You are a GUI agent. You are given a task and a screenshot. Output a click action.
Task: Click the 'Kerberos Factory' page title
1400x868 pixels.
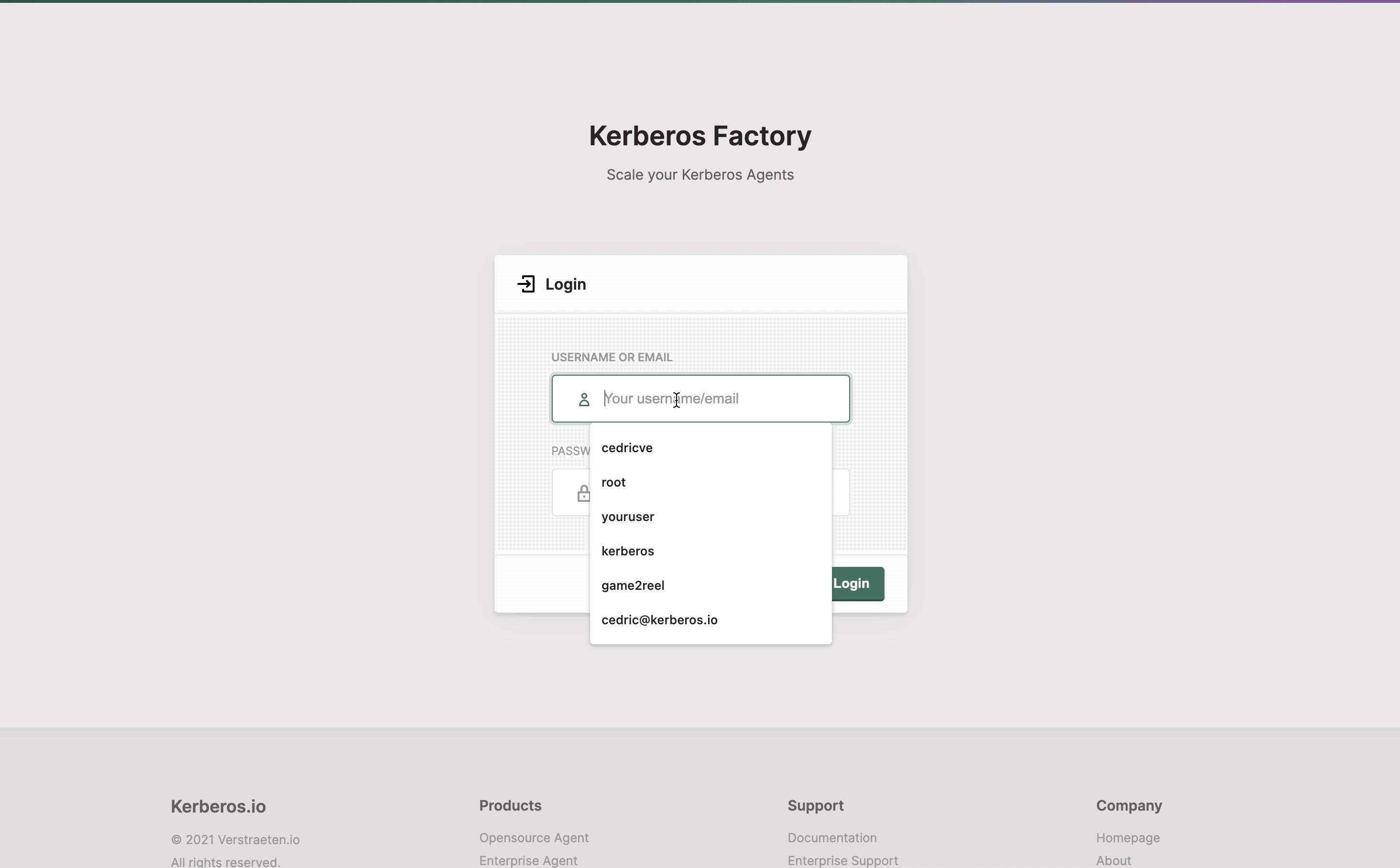700,135
